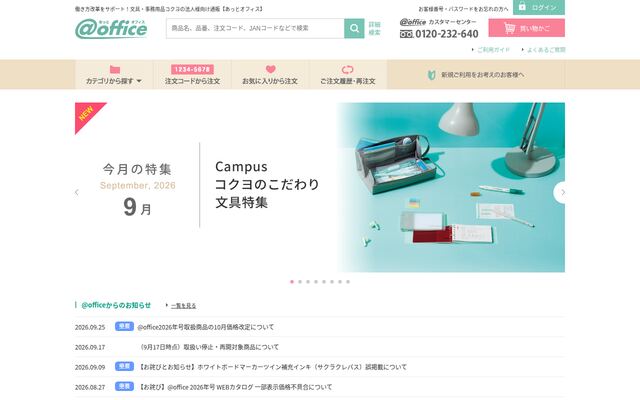Open the whiteboard marker ink erratum notice

tap(272, 367)
